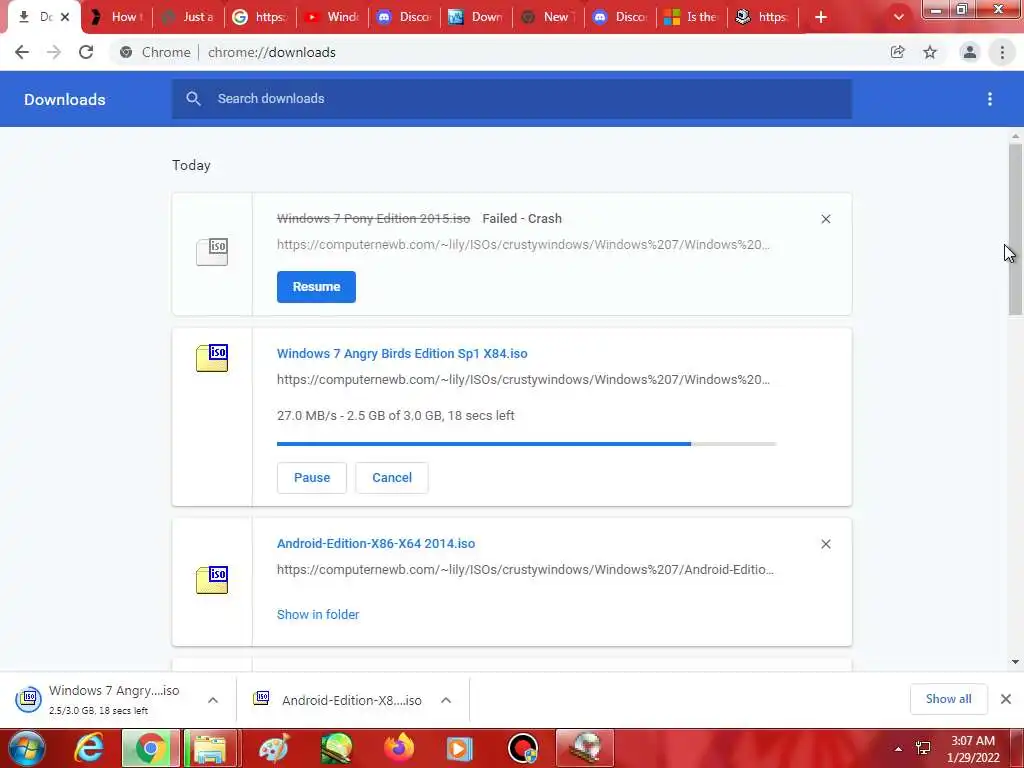The height and width of the screenshot is (768, 1024).
Task: Cancel the Angry Birds Edition download
Action: click(392, 477)
